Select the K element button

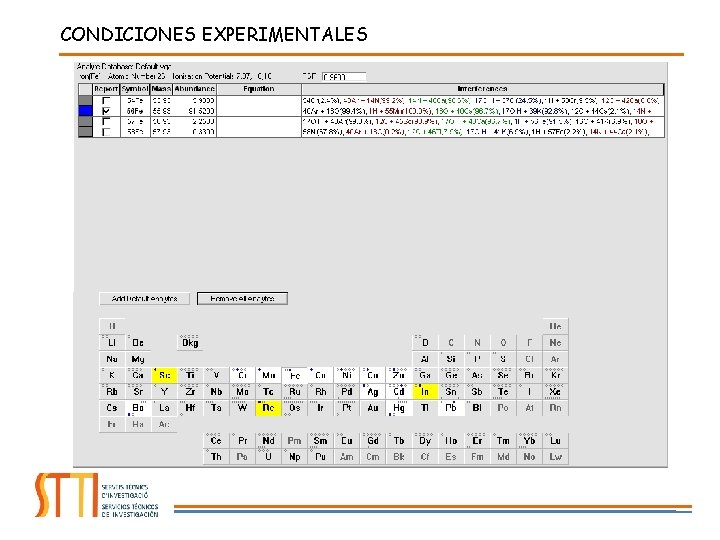[x=112, y=375]
